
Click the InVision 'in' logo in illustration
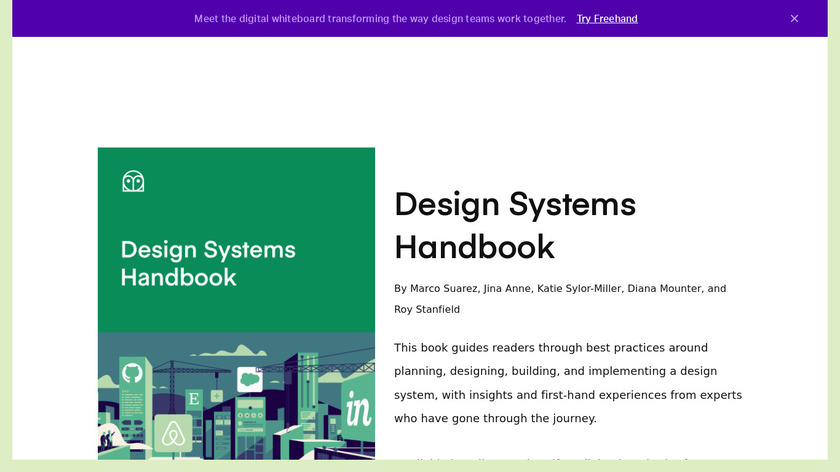(x=358, y=408)
